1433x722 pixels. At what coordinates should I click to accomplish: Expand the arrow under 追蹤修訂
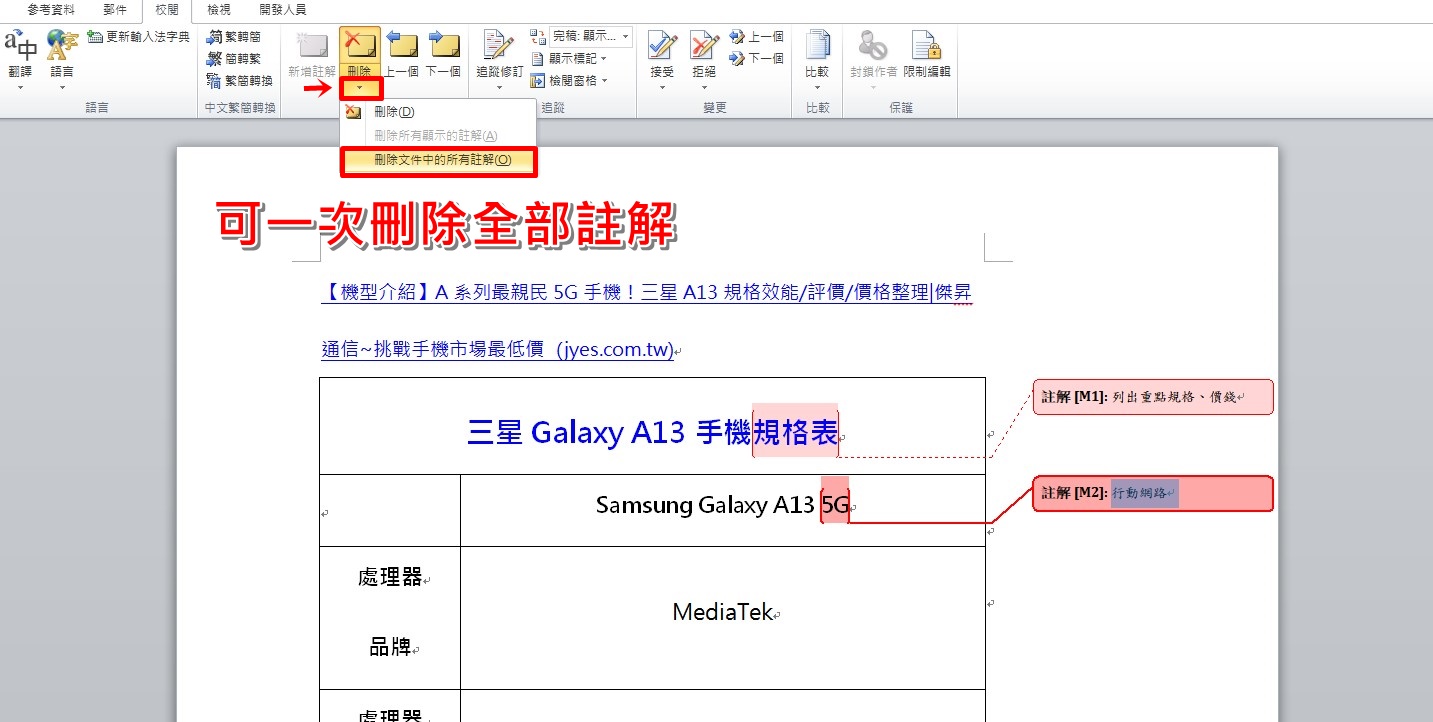[x=499, y=87]
